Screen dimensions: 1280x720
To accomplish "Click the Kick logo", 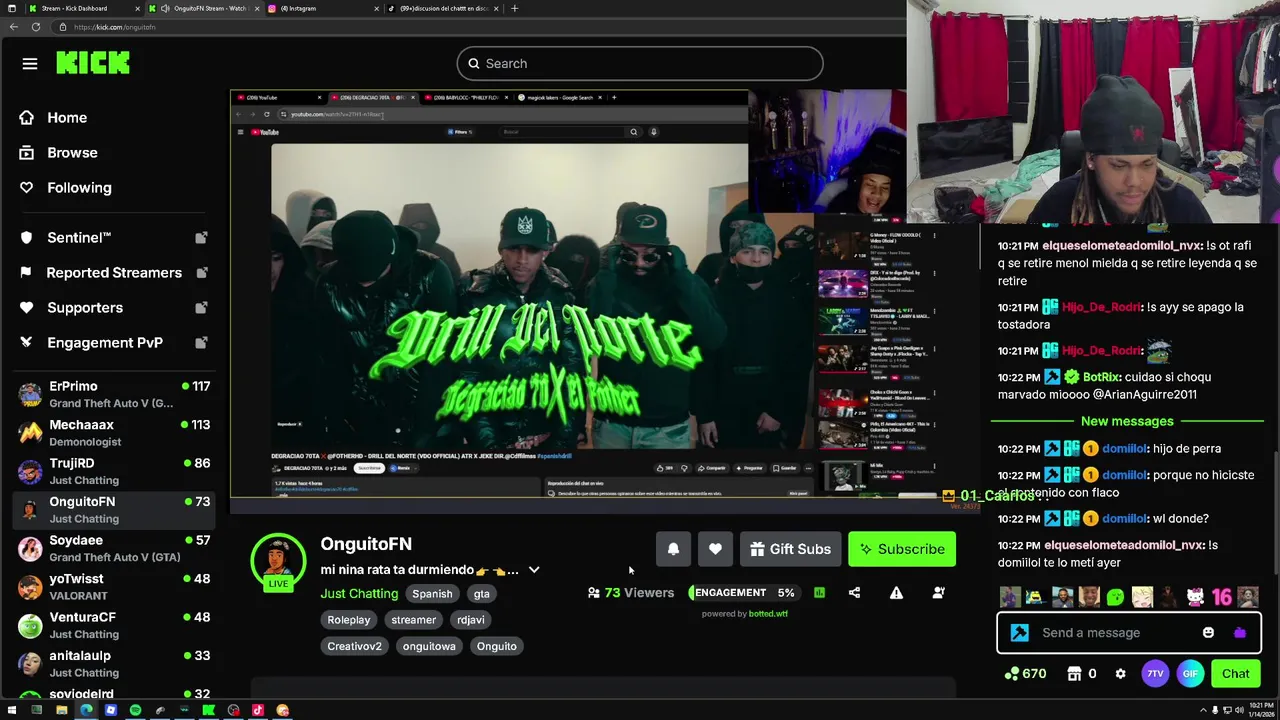I will (x=93, y=63).
